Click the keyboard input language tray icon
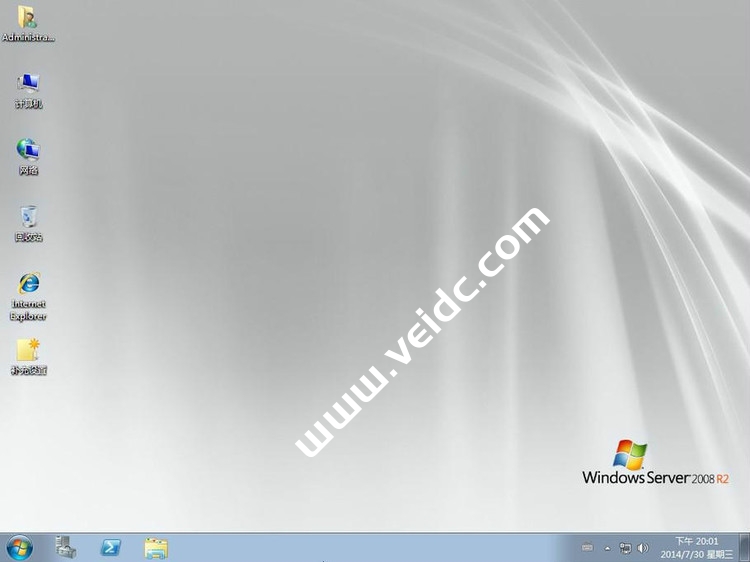The image size is (750, 562). [x=587, y=548]
